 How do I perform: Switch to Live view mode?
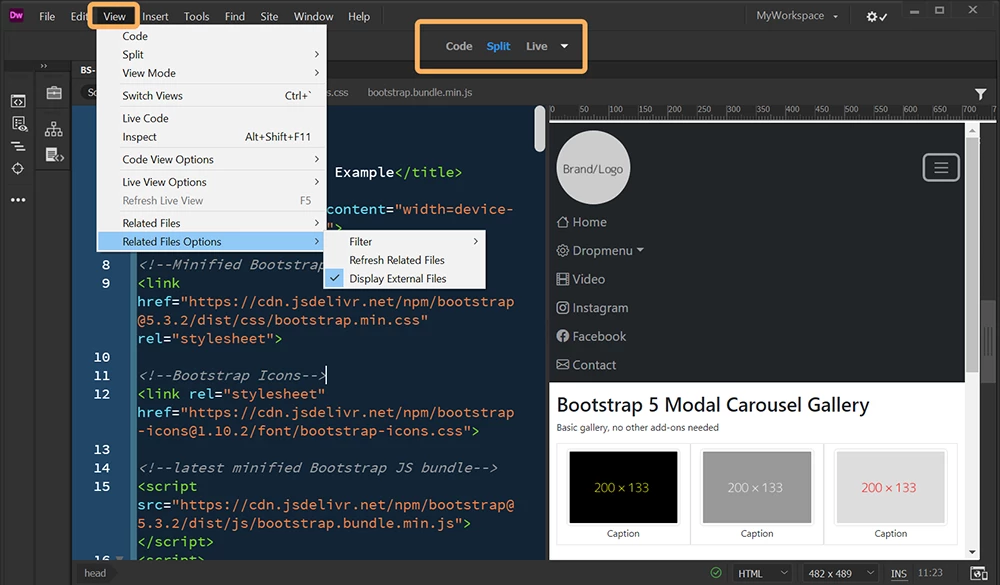pyautogui.click(x=536, y=46)
